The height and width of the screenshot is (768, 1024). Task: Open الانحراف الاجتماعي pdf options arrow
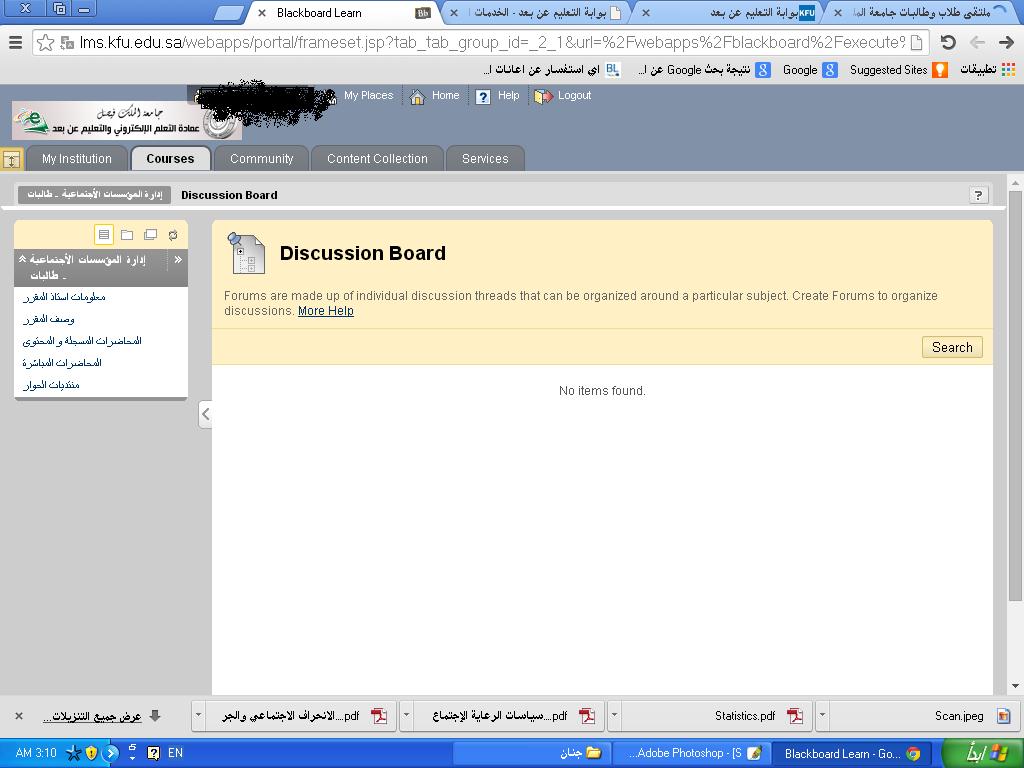[x=198, y=716]
